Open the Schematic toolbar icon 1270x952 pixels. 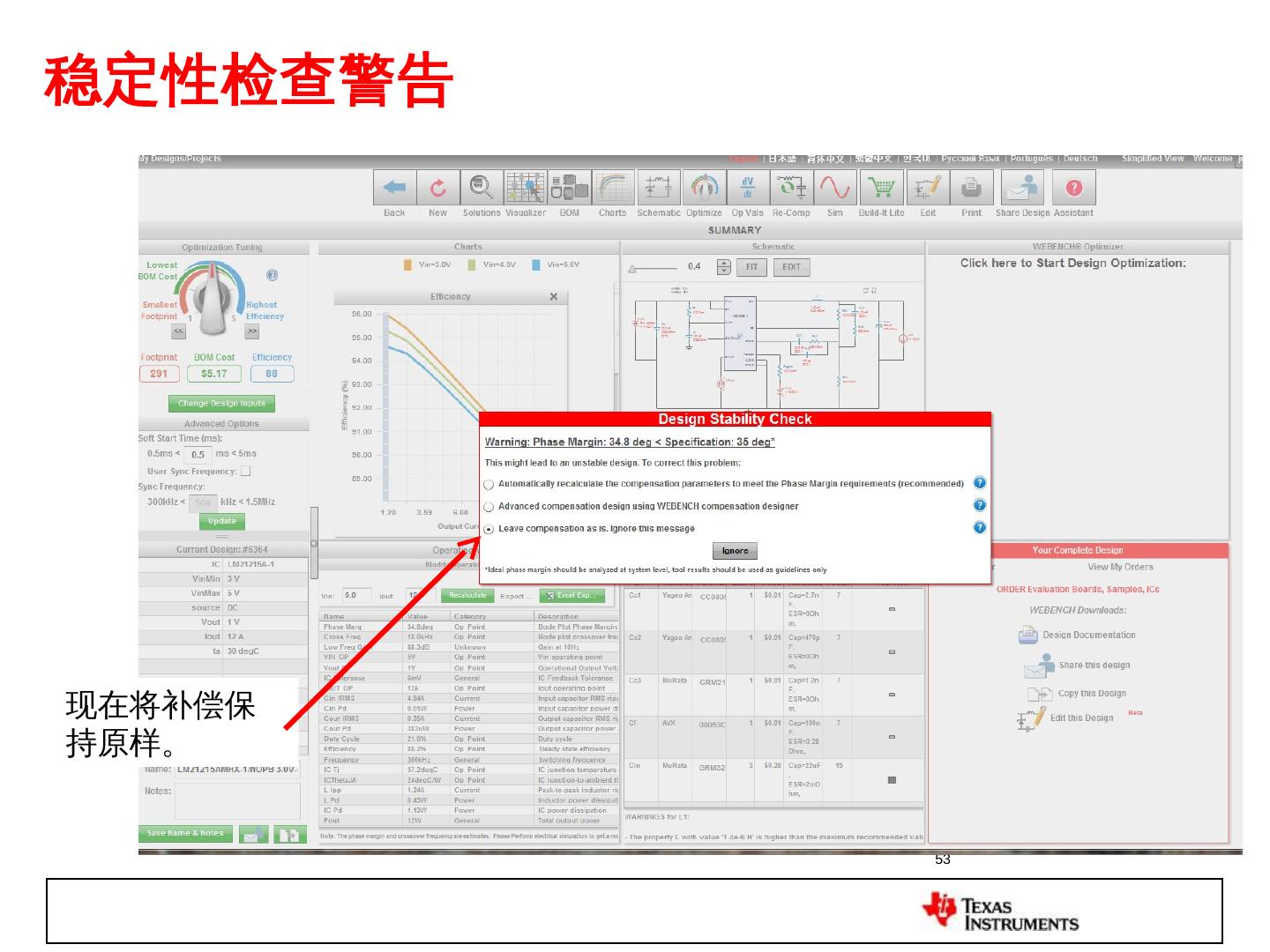[658, 187]
